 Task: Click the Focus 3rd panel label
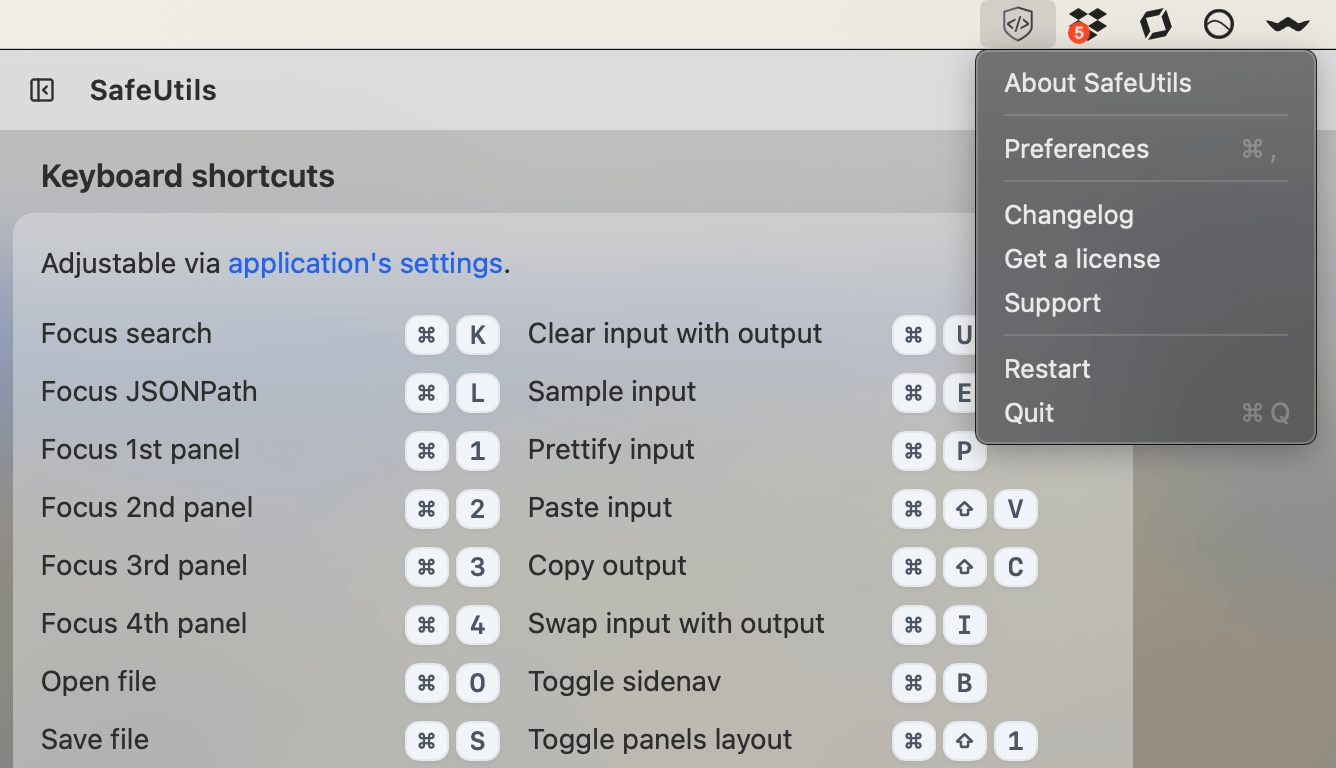pos(144,566)
